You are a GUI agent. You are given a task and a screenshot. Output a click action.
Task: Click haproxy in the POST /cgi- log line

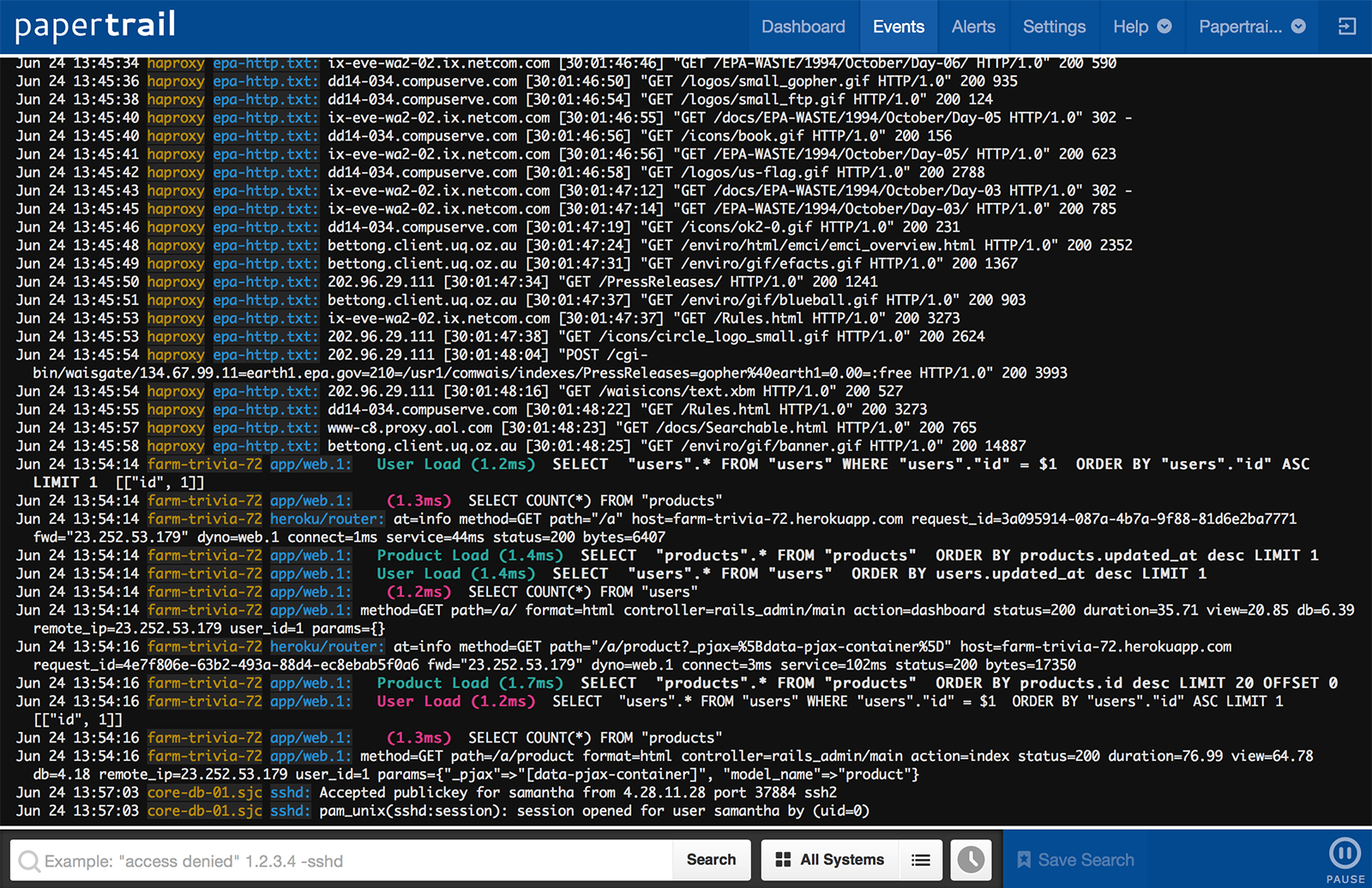176,355
